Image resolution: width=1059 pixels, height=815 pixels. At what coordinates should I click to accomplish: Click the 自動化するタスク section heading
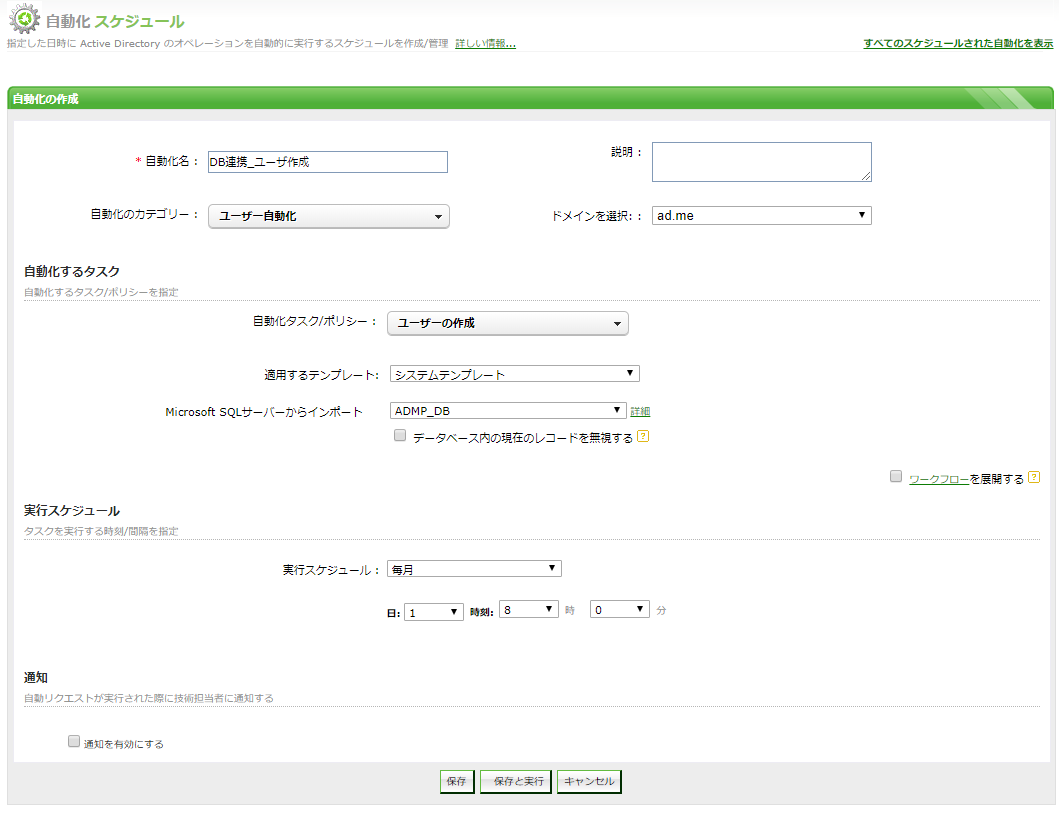(x=72, y=271)
